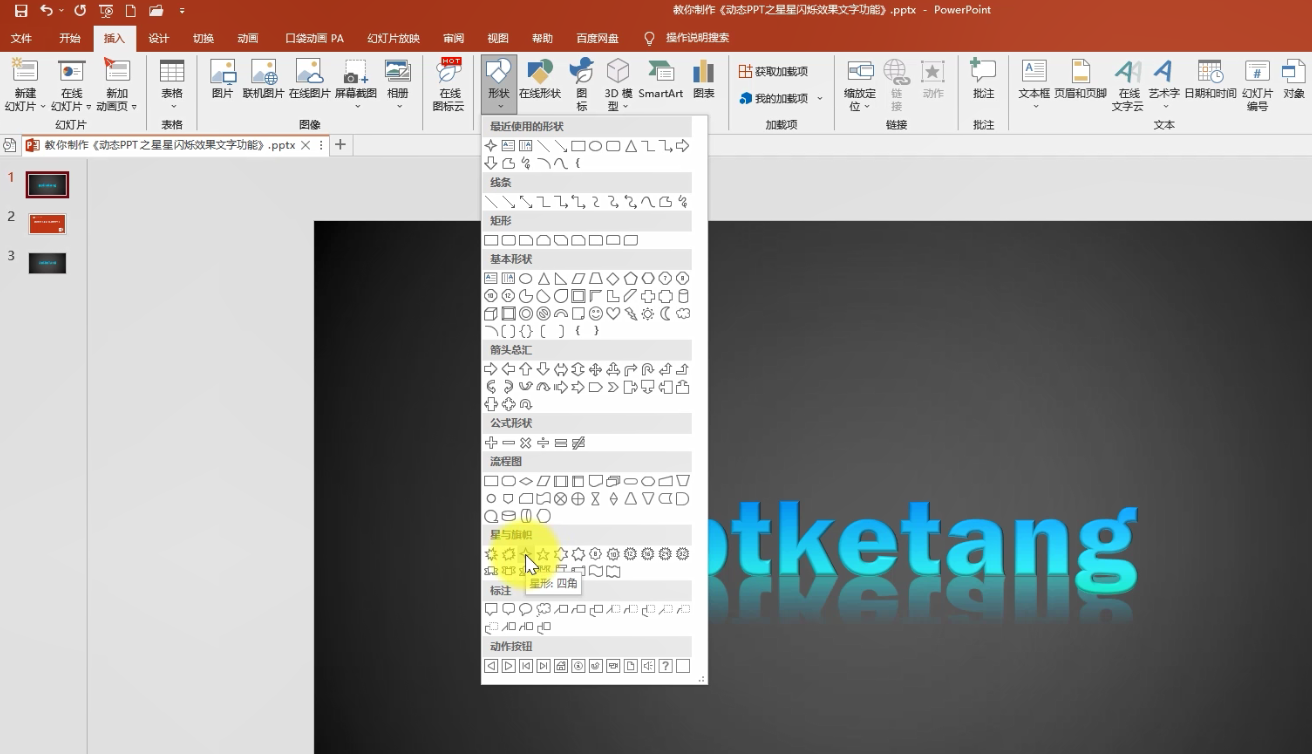This screenshot has width=1312, height=754.
Task: Click 获取加载项 get add-ins button
Action: click(773, 71)
